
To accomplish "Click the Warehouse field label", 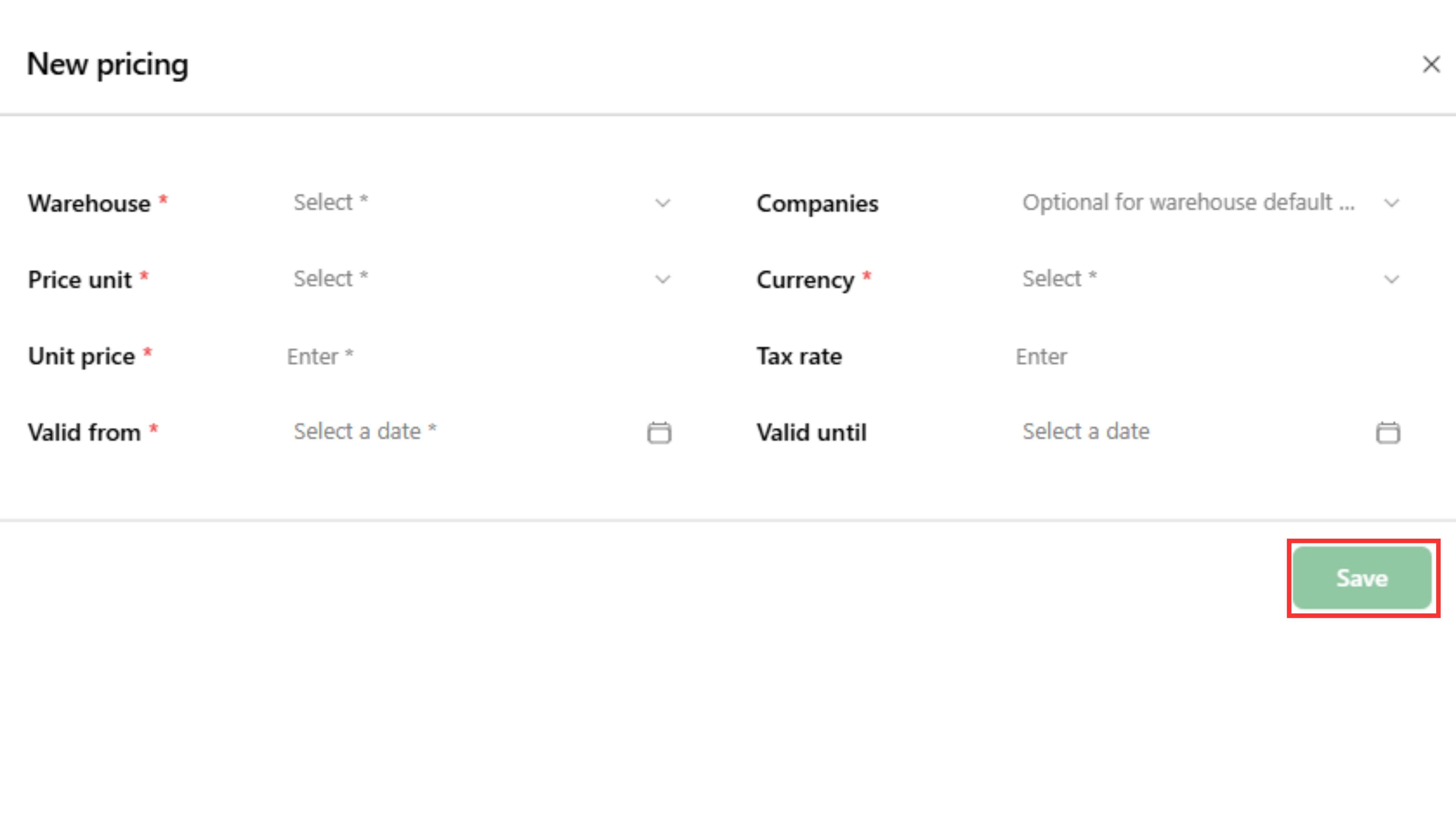I will 89,204.
